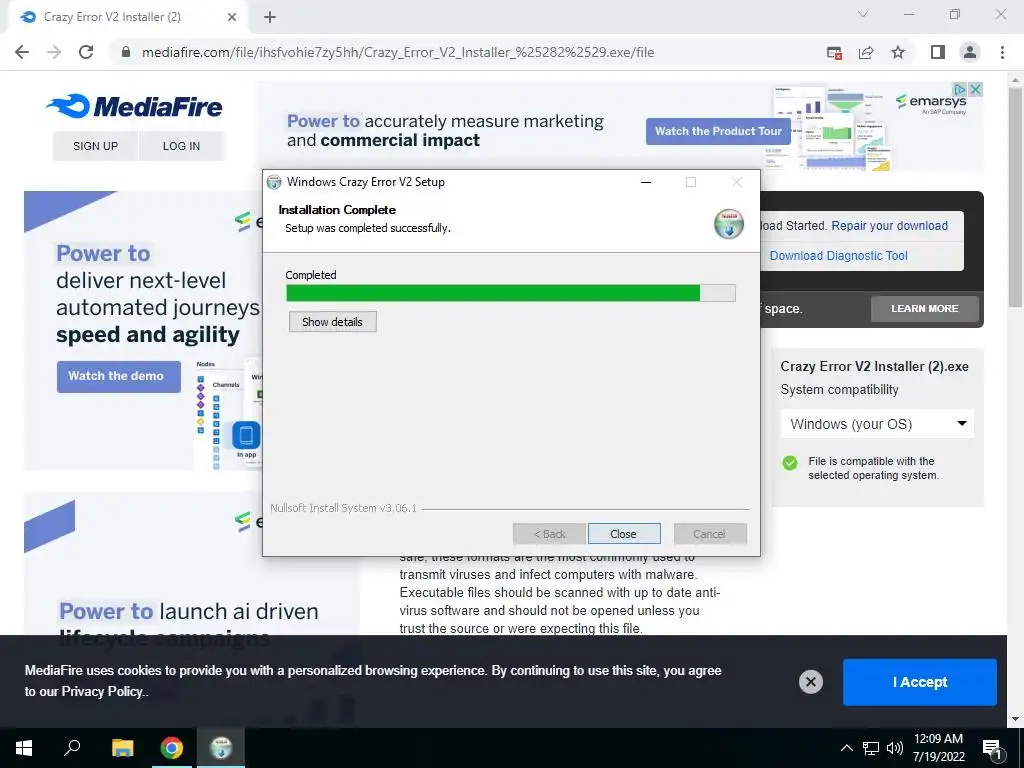
Task: Click the Nullsoft Install System v3.06.1 text
Action: click(x=344, y=508)
